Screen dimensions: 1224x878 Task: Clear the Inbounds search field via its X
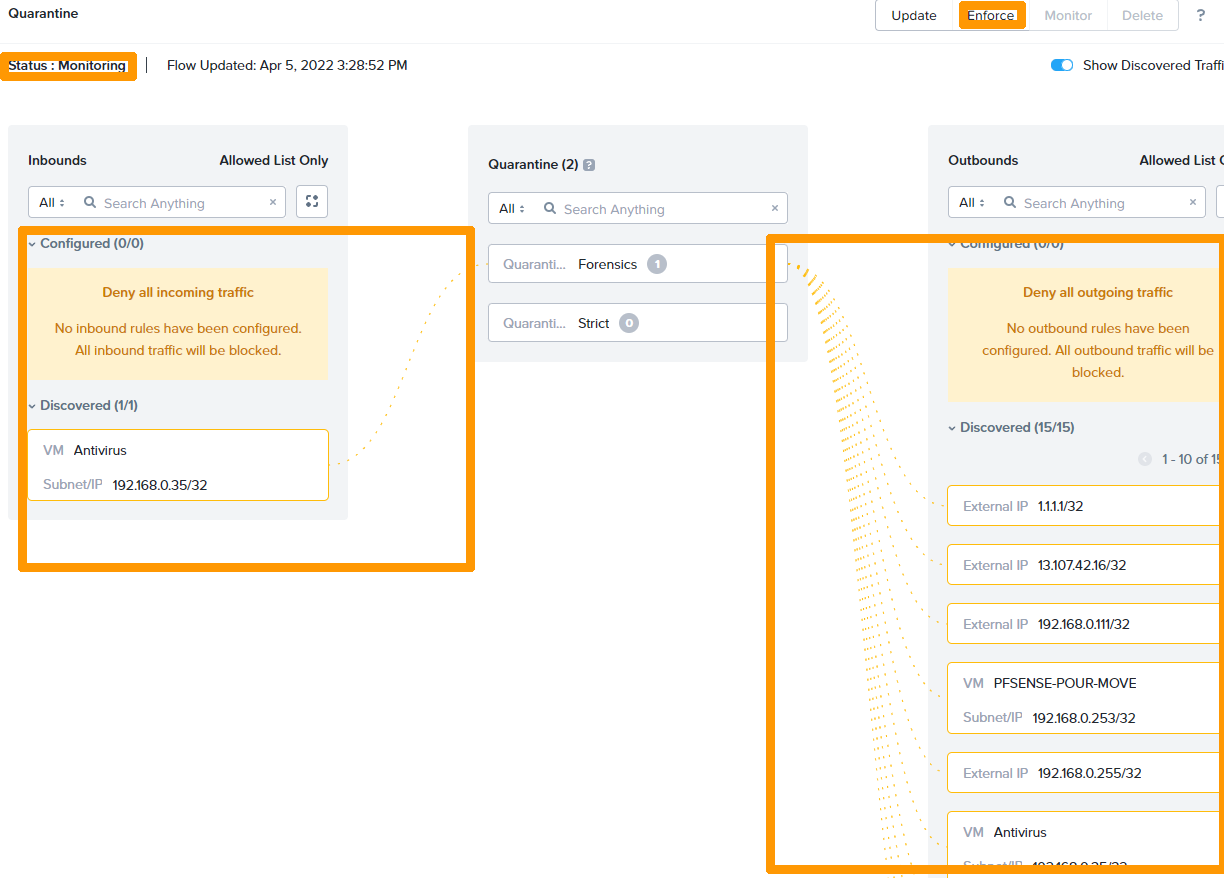click(272, 202)
